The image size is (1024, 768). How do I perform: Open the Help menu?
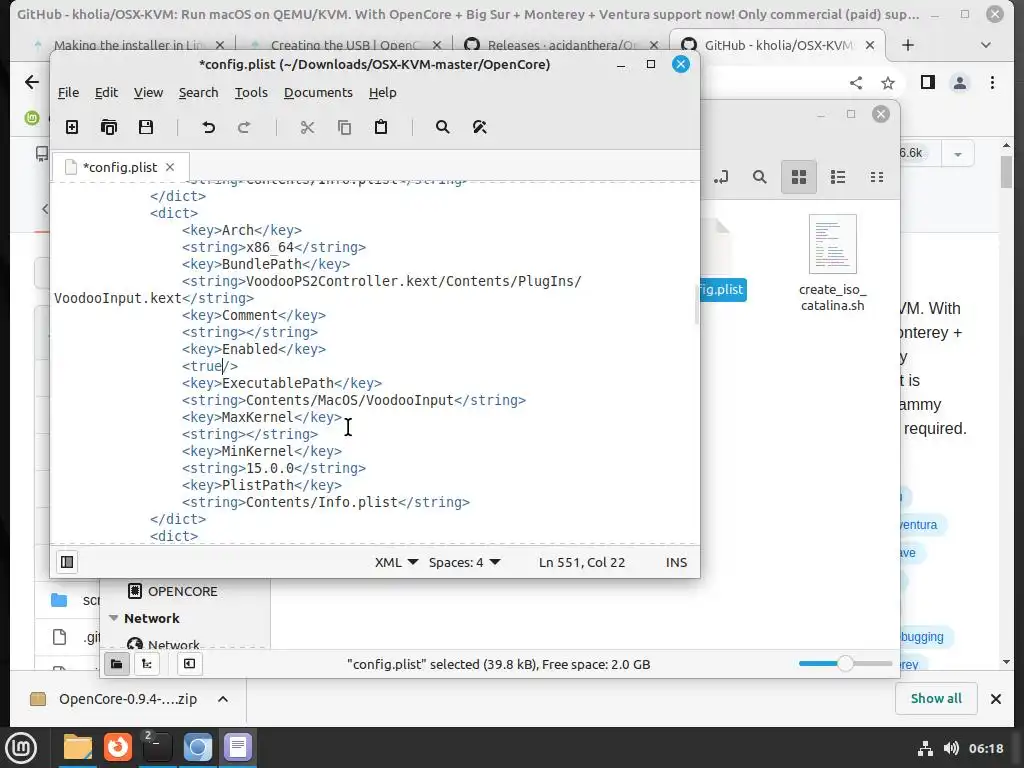coord(382,92)
